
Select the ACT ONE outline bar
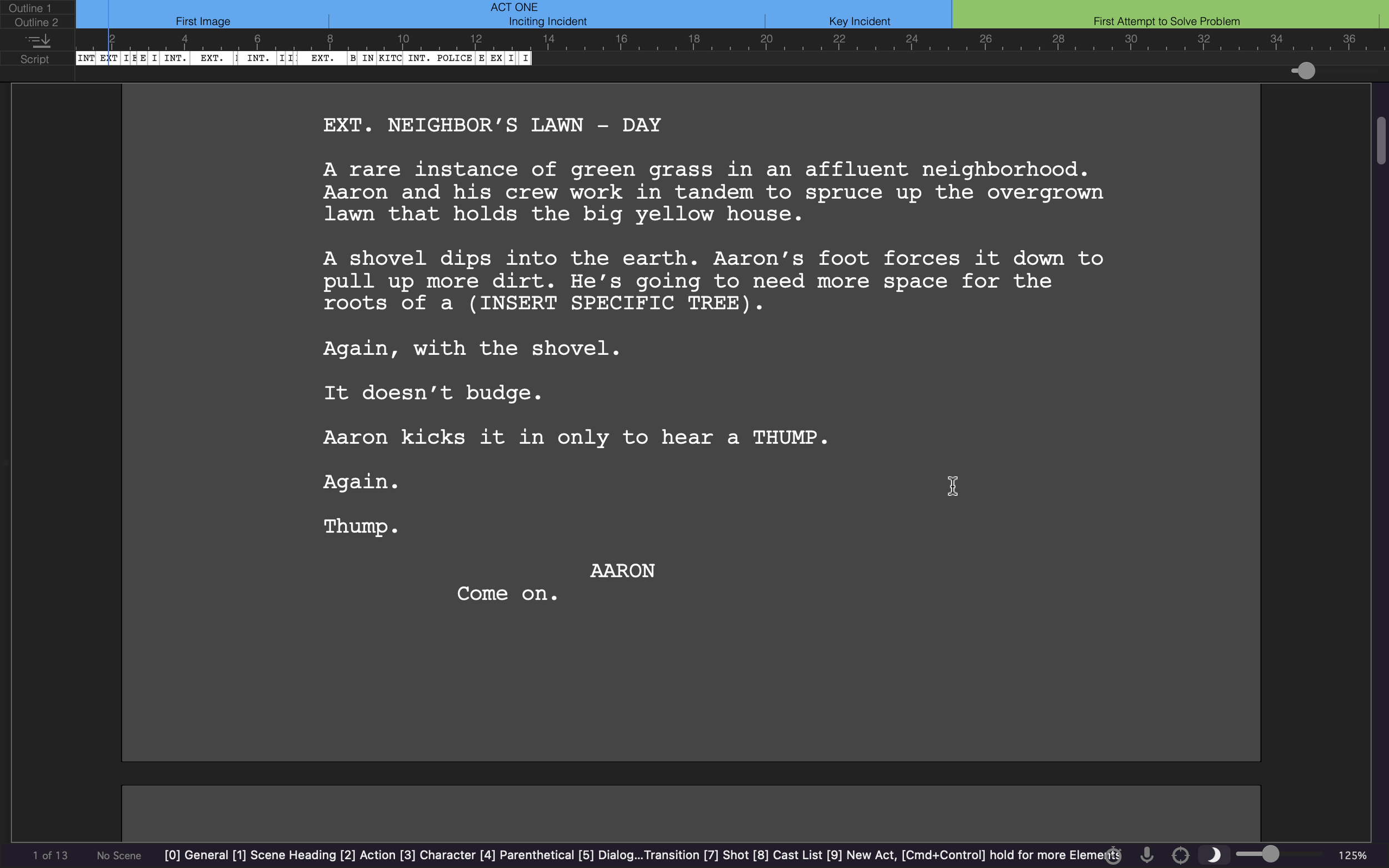513,7
